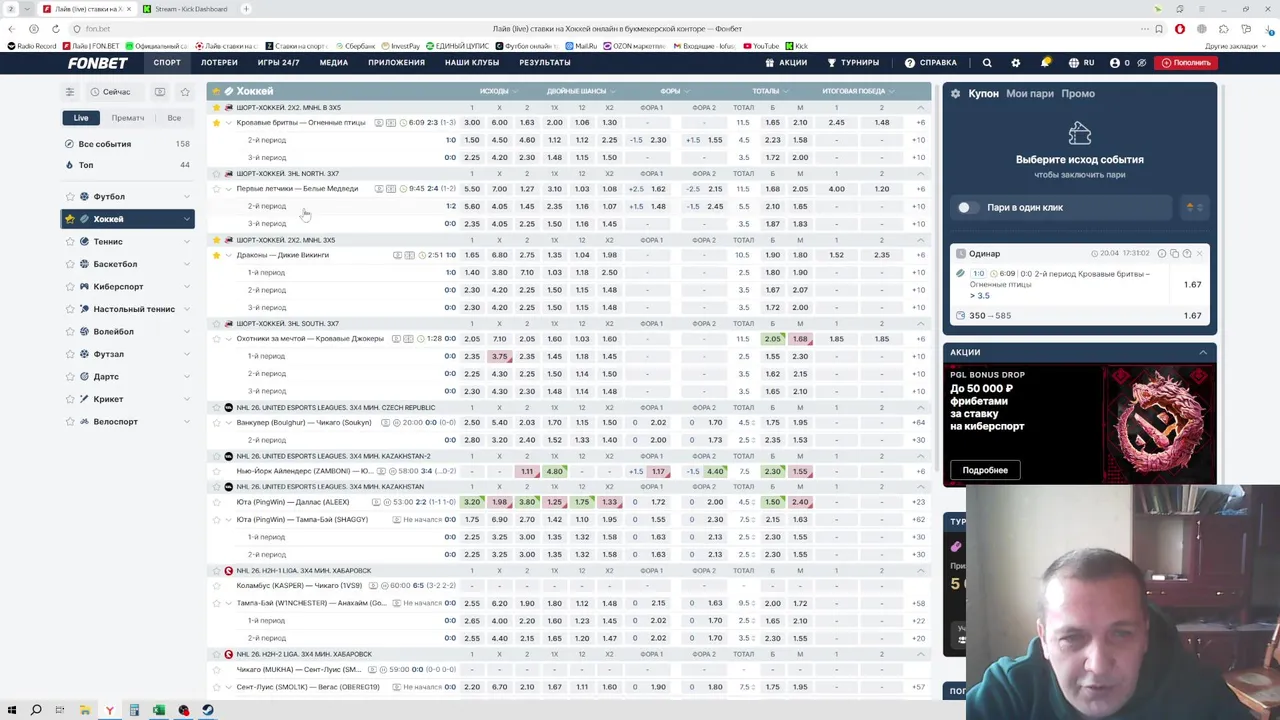Screen dimensions: 1280x720
Task: Favorite Теннис star in sidebar
Action: (70, 241)
